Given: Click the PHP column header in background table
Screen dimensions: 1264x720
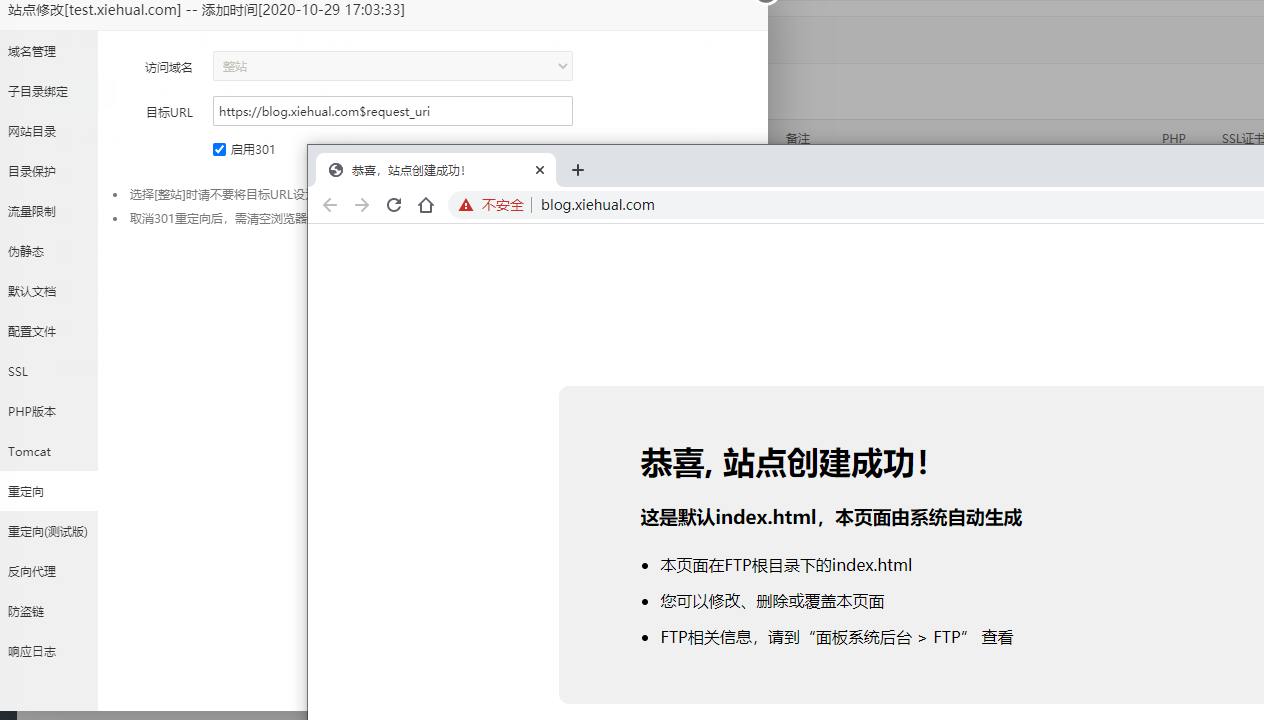Looking at the screenshot, I should [x=1174, y=139].
